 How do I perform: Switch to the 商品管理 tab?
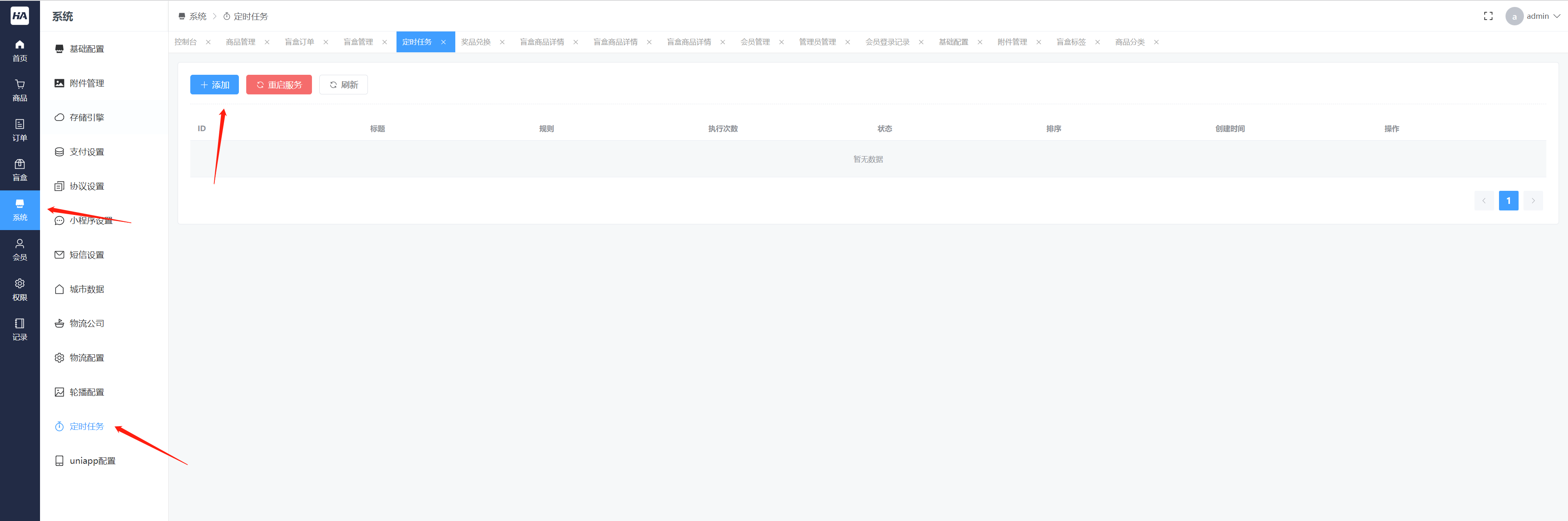(x=241, y=42)
